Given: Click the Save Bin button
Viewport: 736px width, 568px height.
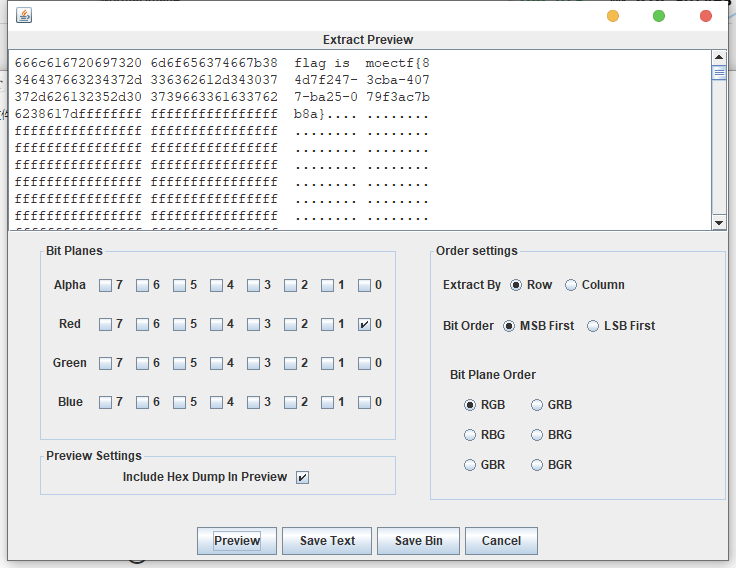Looking at the screenshot, I should click(418, 541).
